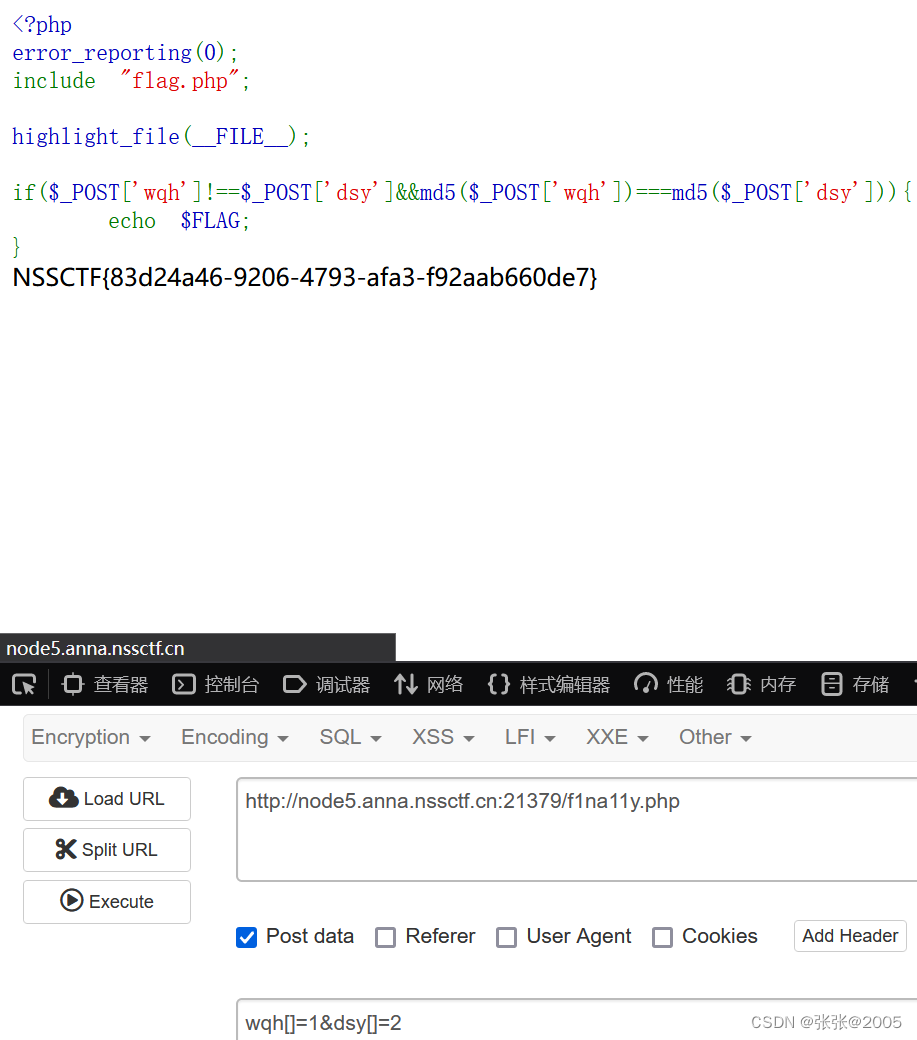Enable the User Agent checkbox
Viewport: 917px width, 1040px height.
507,937
